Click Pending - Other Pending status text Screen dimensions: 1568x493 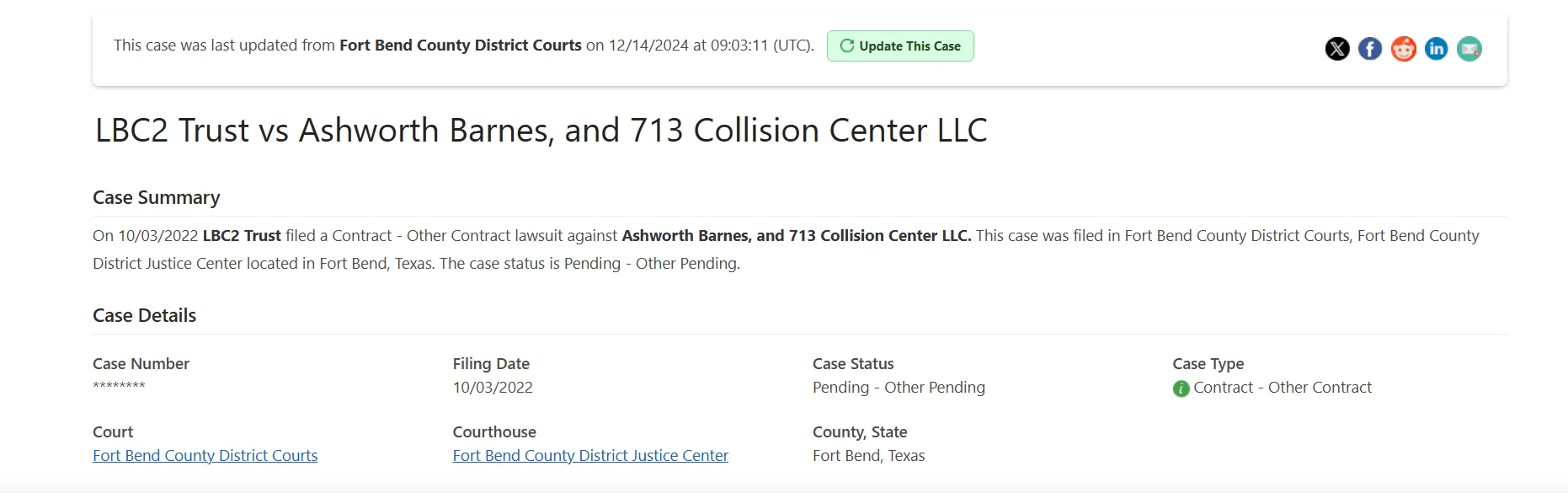[899, 387]
